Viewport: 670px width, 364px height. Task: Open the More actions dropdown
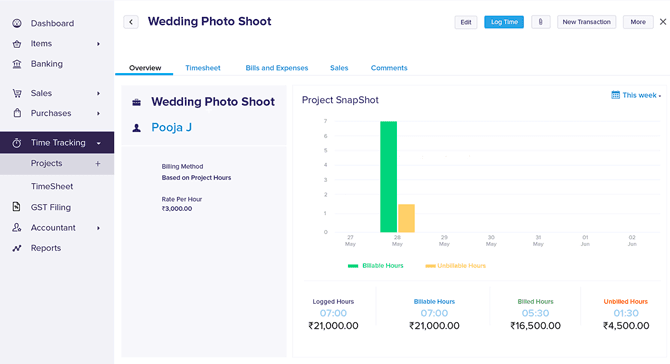tap(638, 22)
